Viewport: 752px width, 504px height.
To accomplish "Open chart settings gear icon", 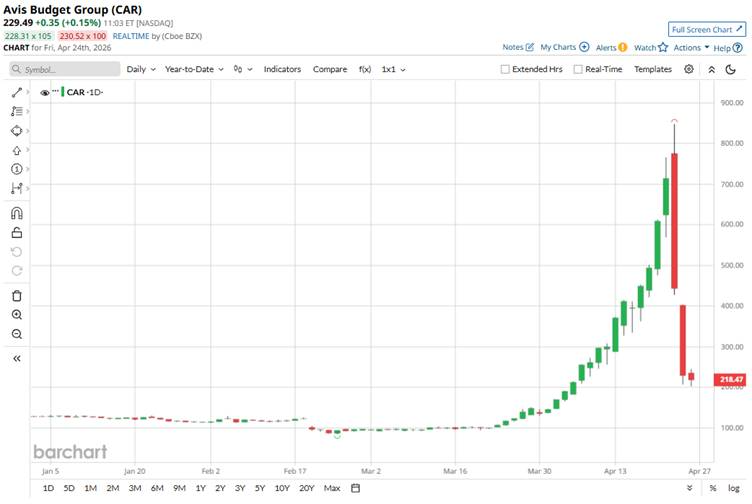I will 689,69.
